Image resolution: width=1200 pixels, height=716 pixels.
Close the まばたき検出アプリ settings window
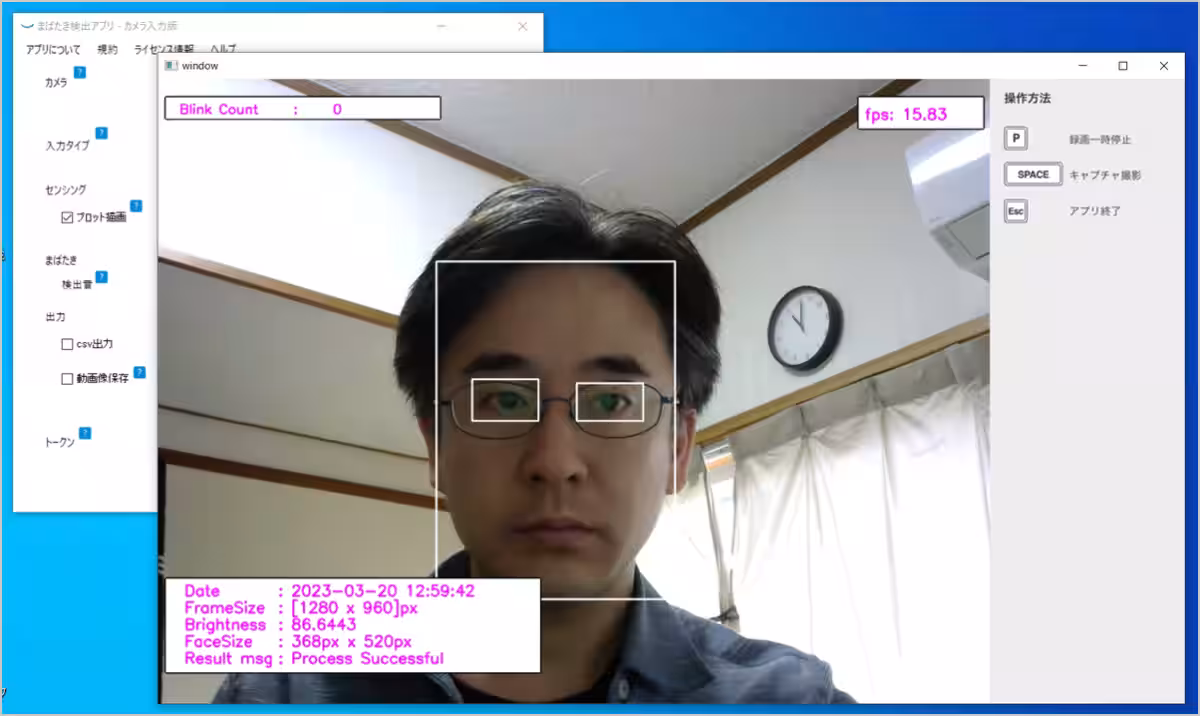tap(522, 27)
